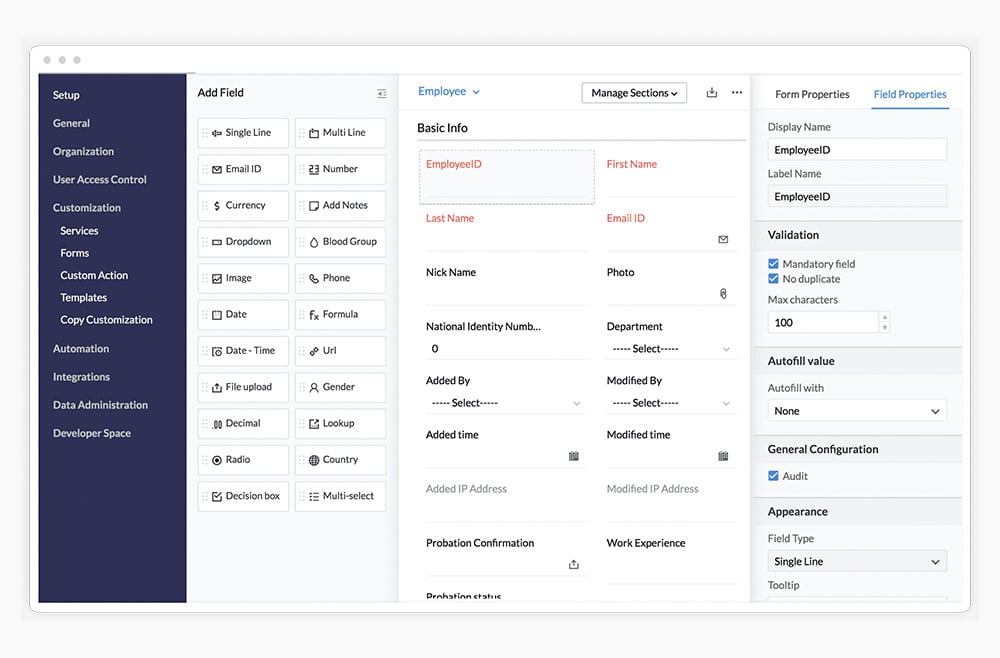Add a Lookup field
The width and height of the screenshot is (1000, 658).
341,423
